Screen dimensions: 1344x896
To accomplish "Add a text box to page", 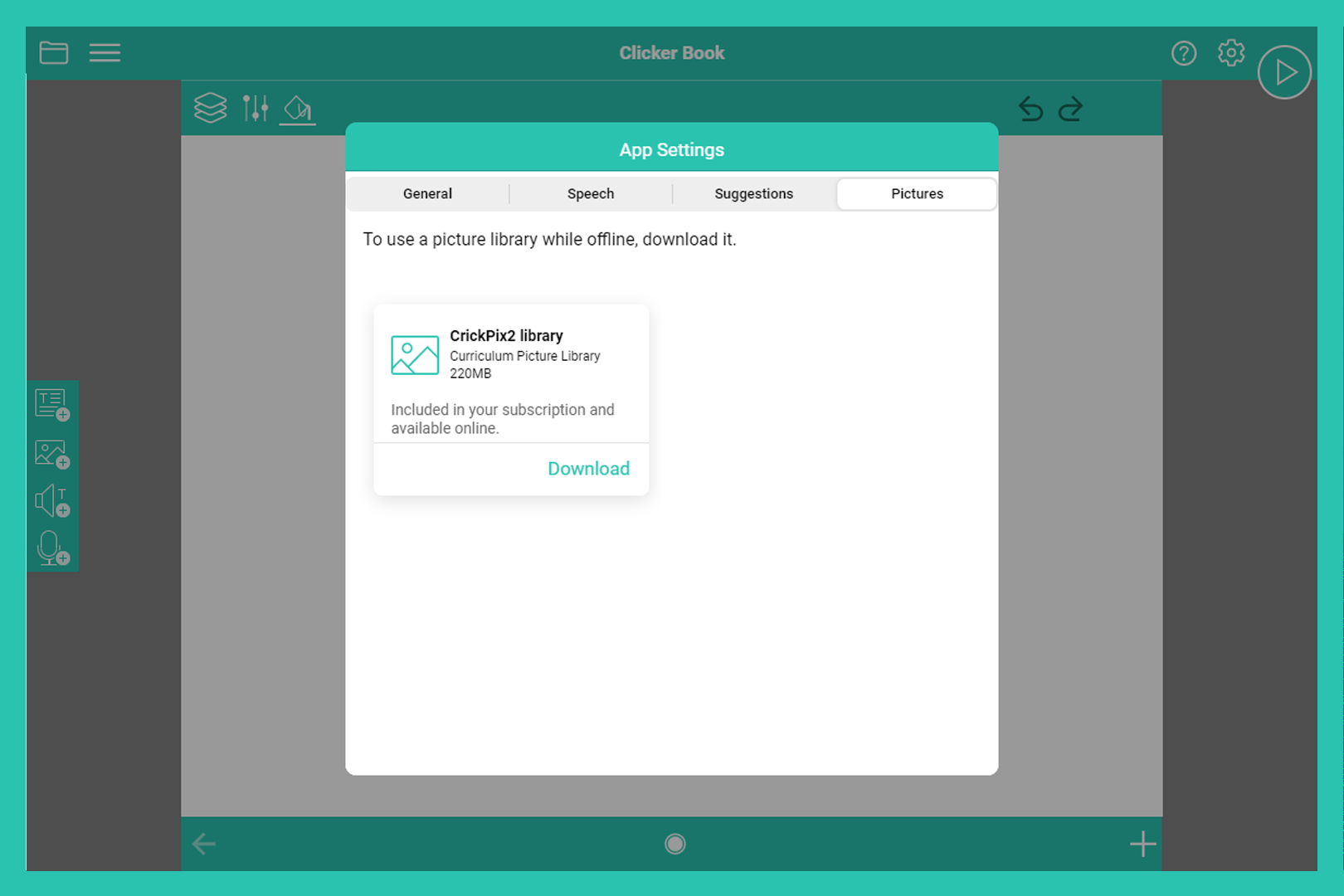I will point(52,405).
